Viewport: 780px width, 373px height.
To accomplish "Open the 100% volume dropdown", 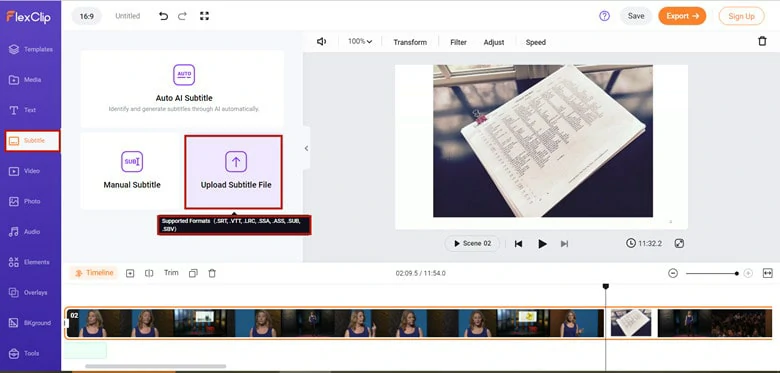I will (x=360, y=42).
